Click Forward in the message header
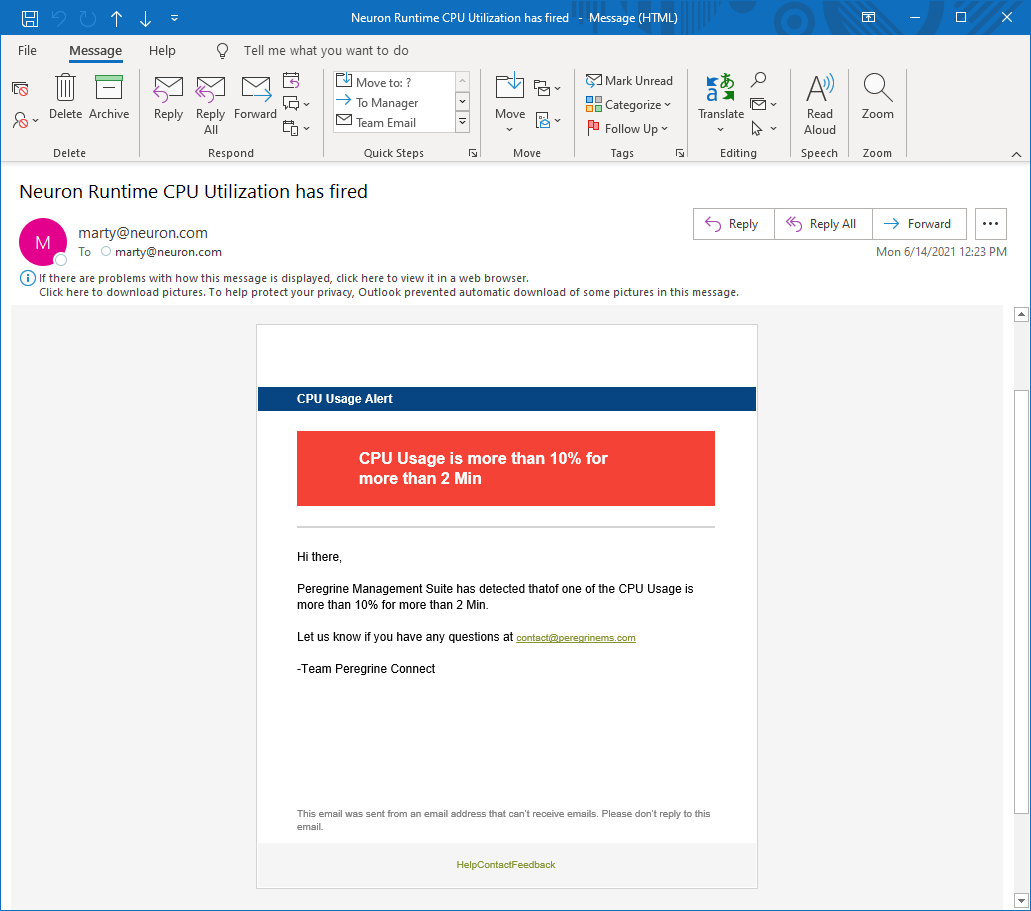 coord(919,224)
